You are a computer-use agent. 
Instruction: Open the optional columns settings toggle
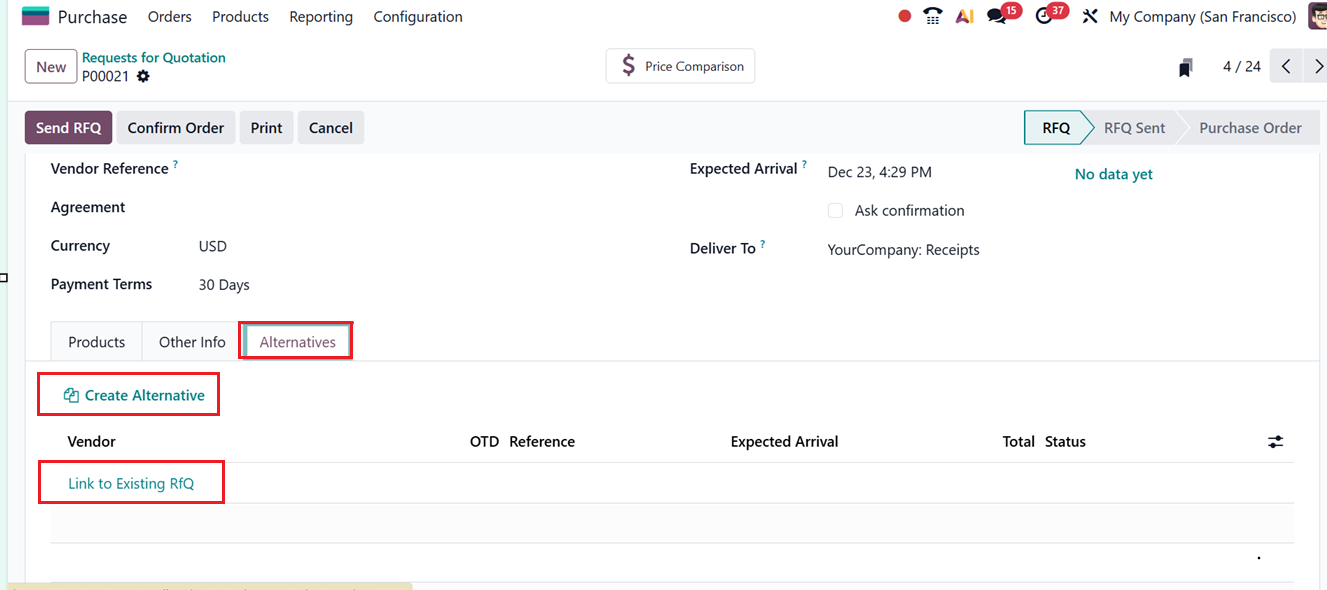coord(1275,441)
